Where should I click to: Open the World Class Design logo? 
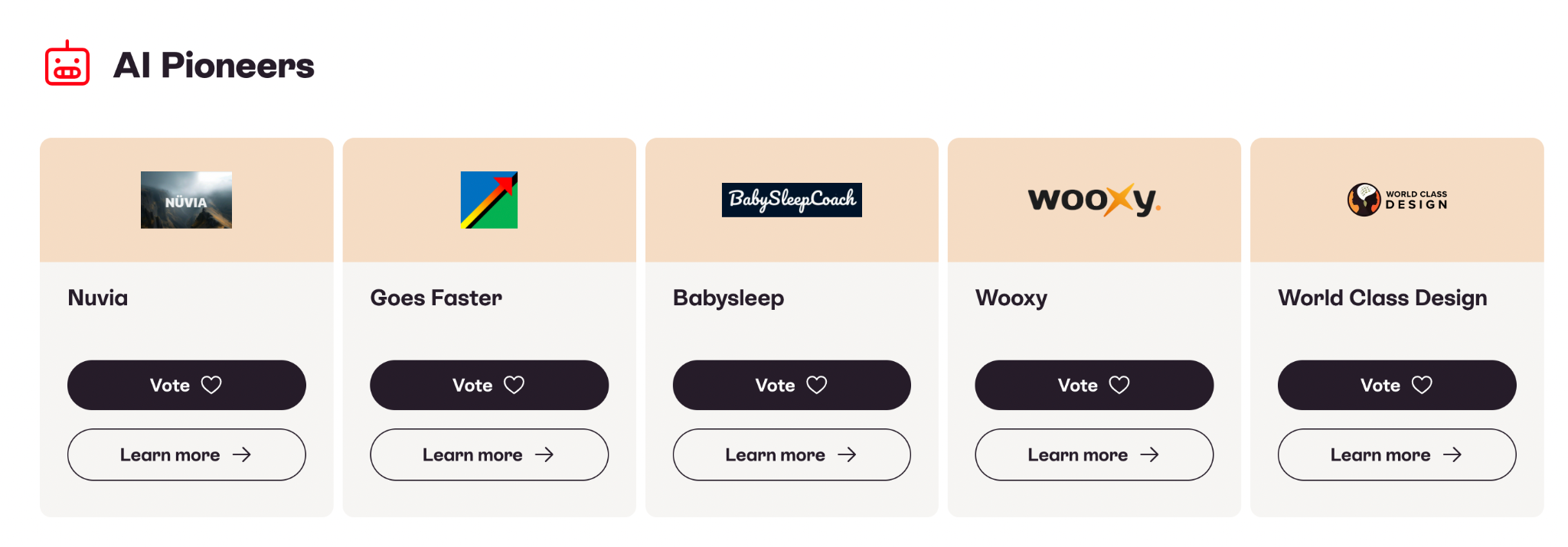pyautogui.click(x=1396, y=200)
